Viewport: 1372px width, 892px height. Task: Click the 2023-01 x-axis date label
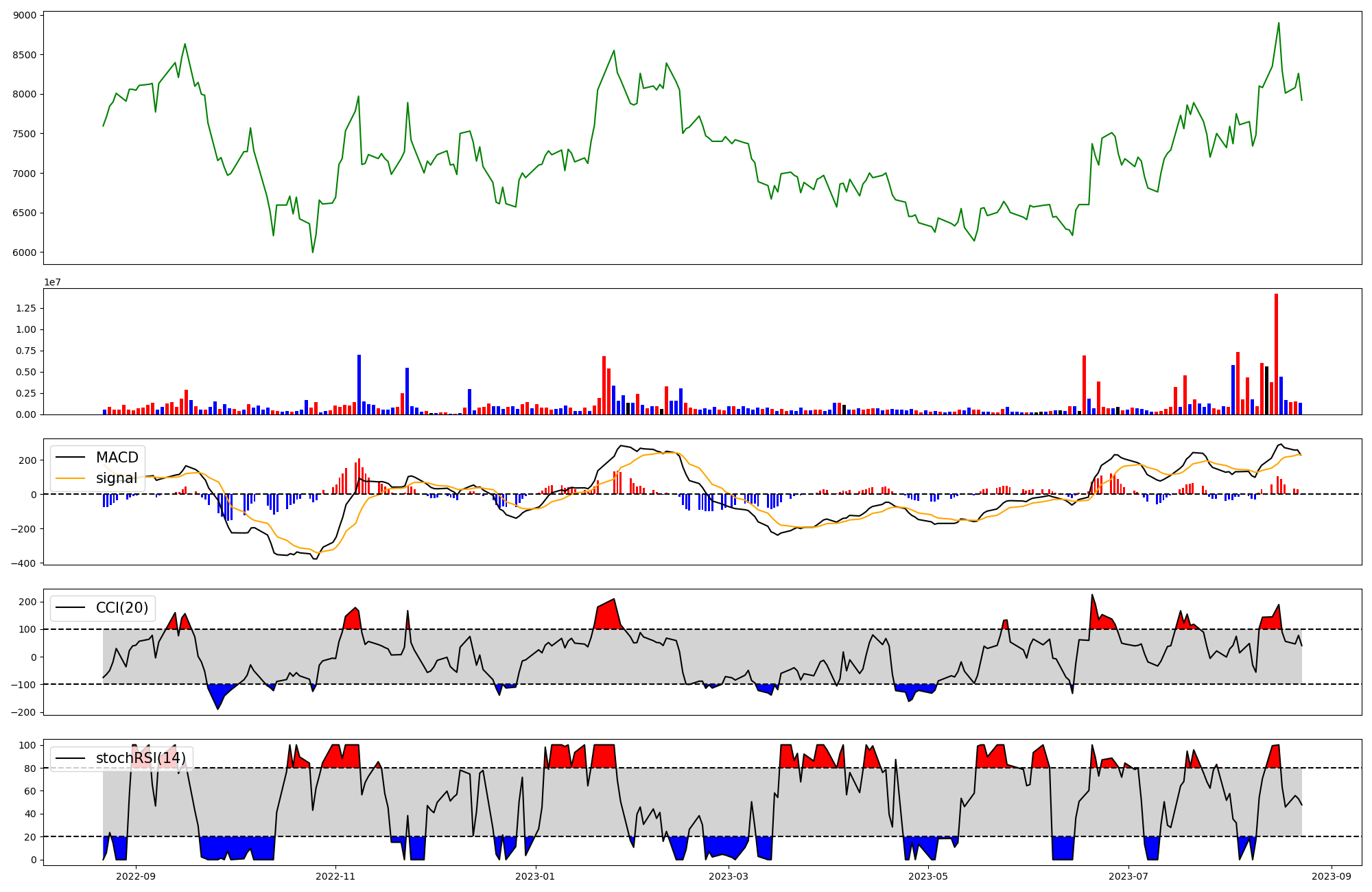point(535,876)
